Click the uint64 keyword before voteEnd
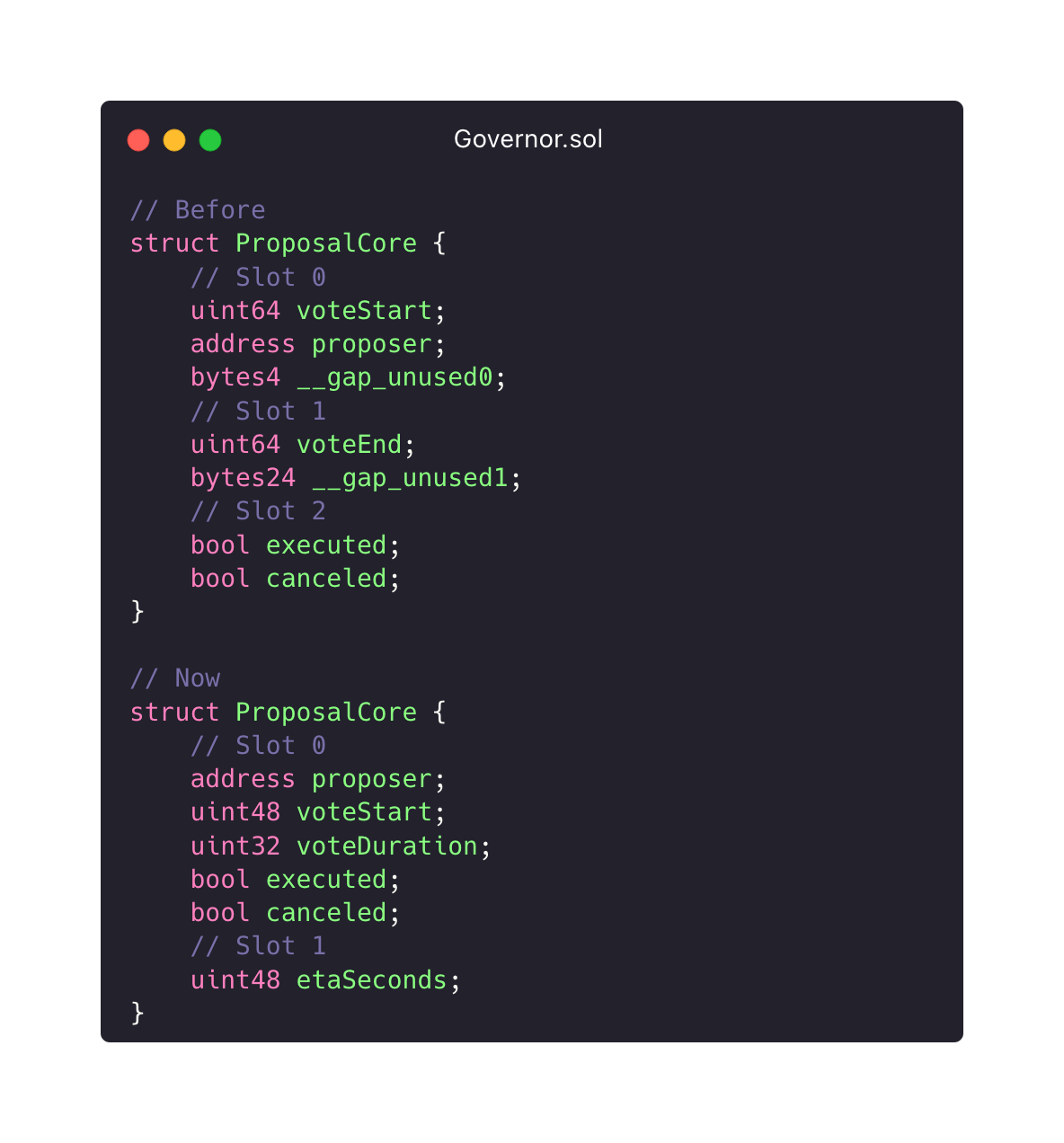This screenshot has width=1064, height=1143. click(235, 445)
